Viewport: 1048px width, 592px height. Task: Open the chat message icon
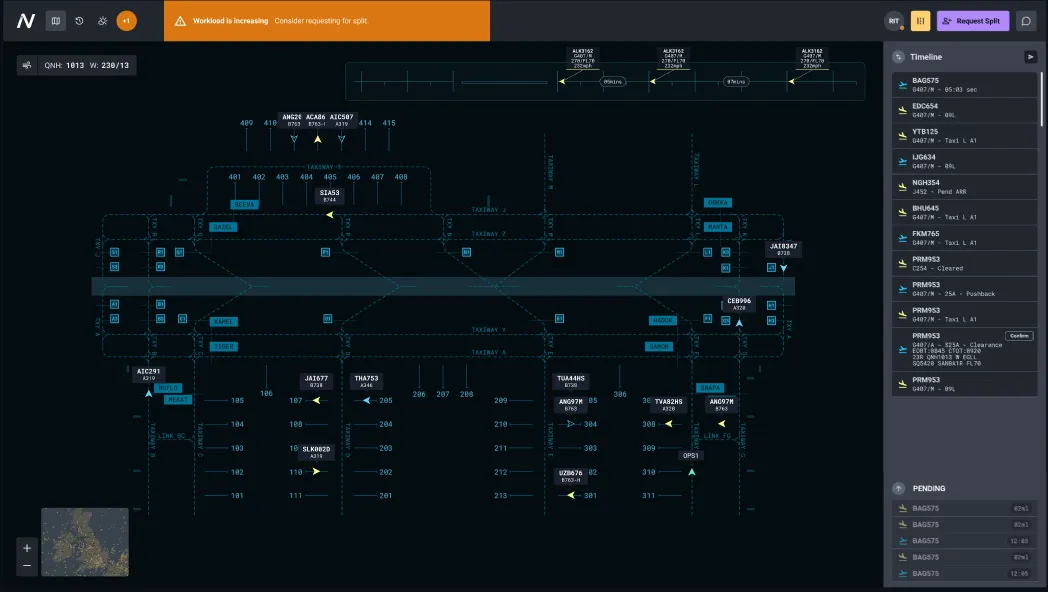pyautogui.click(x=1026, y=21)
